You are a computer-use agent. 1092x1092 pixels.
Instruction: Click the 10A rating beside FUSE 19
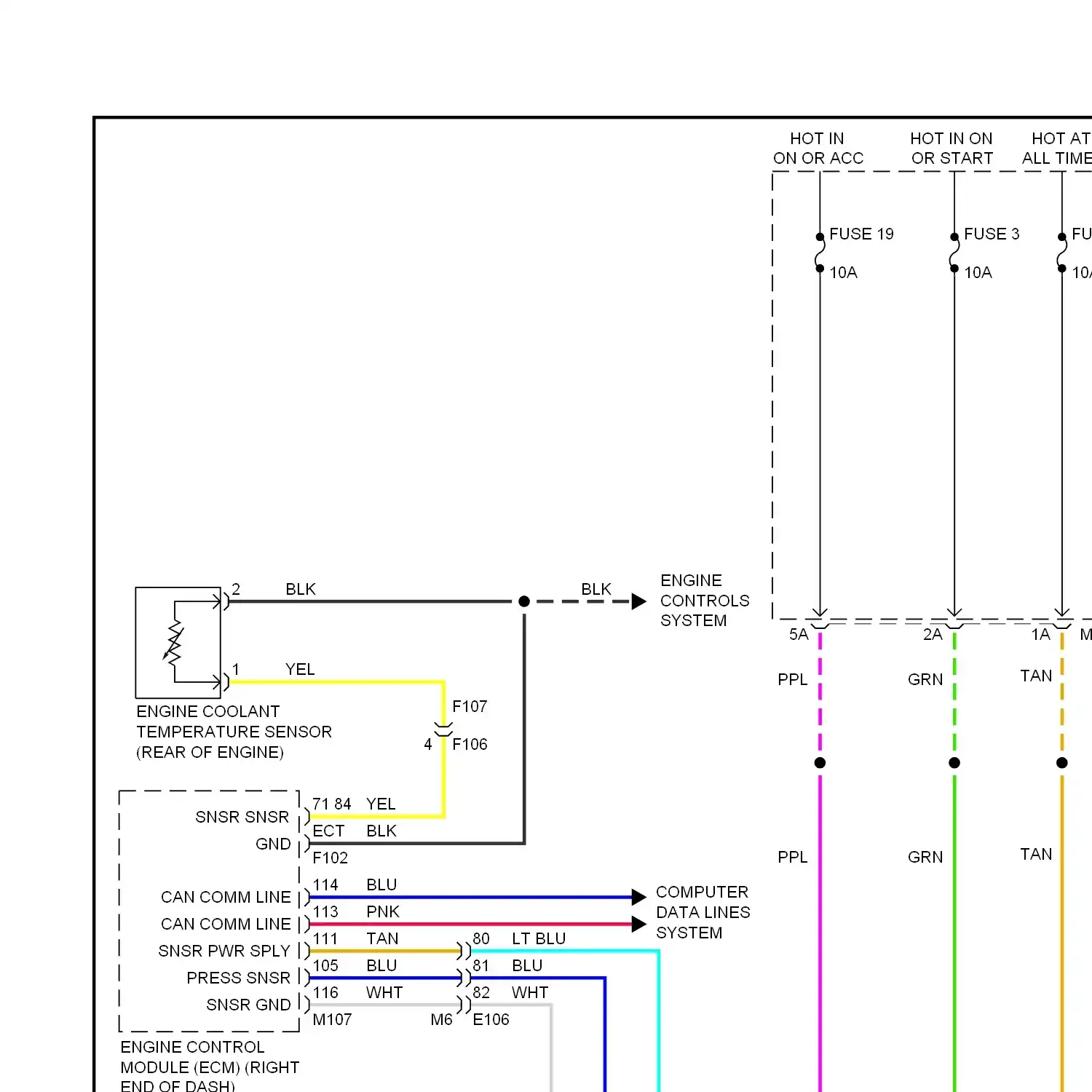[843, 272]
